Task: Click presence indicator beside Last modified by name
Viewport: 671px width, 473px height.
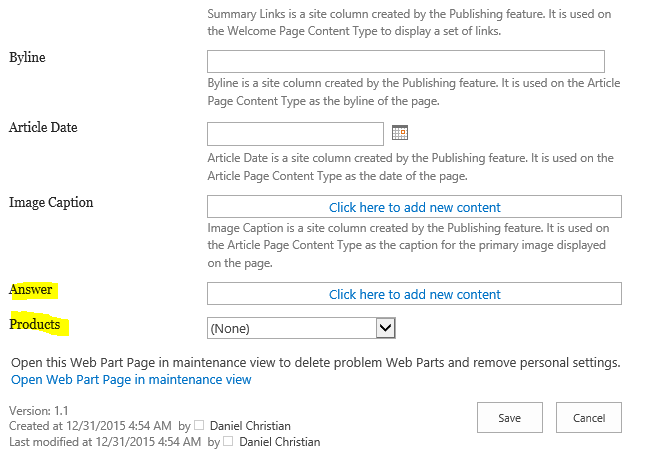Action: [x=228, y=442]
